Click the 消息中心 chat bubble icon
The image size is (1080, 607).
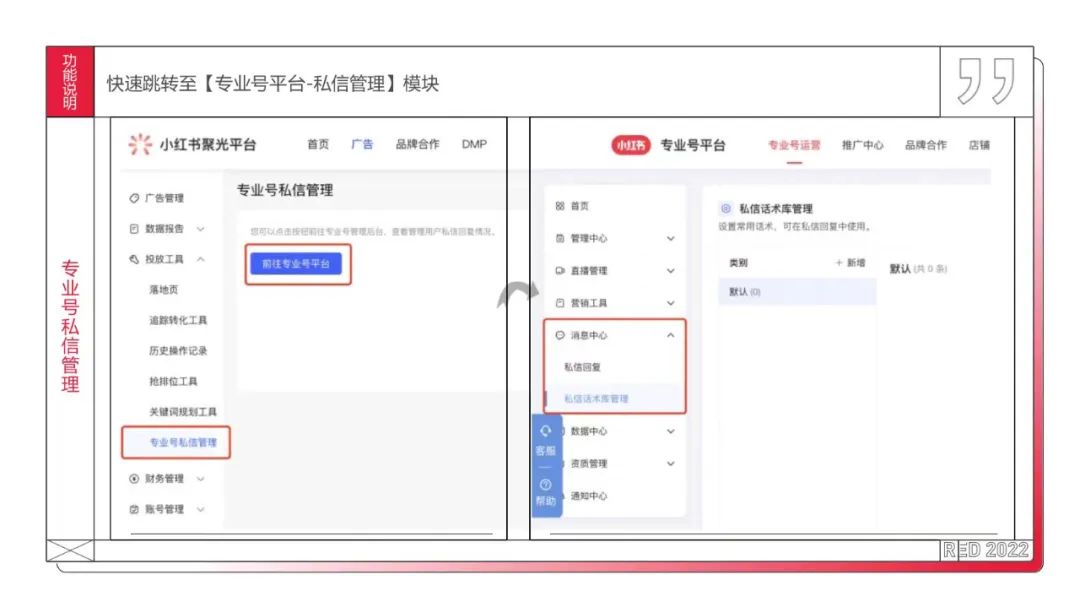560,336
